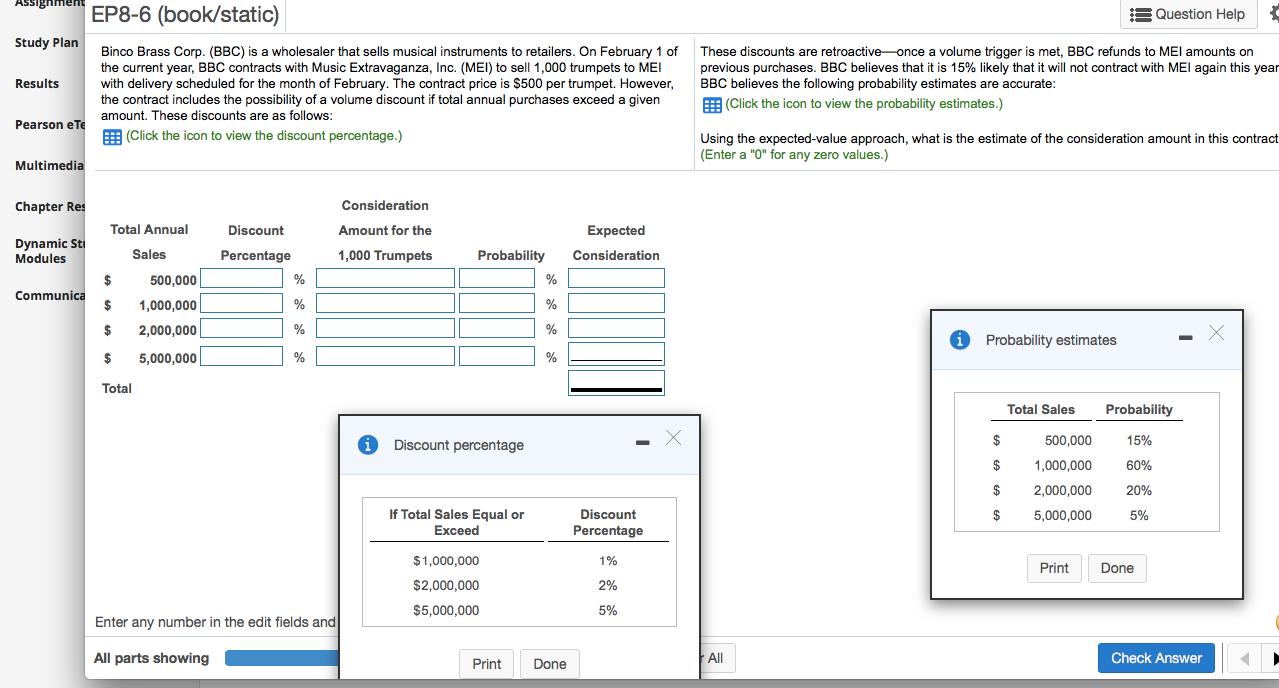The image size is (1279, 688).
Task: Click the 15% probability value
Action: pos(1138,440)
